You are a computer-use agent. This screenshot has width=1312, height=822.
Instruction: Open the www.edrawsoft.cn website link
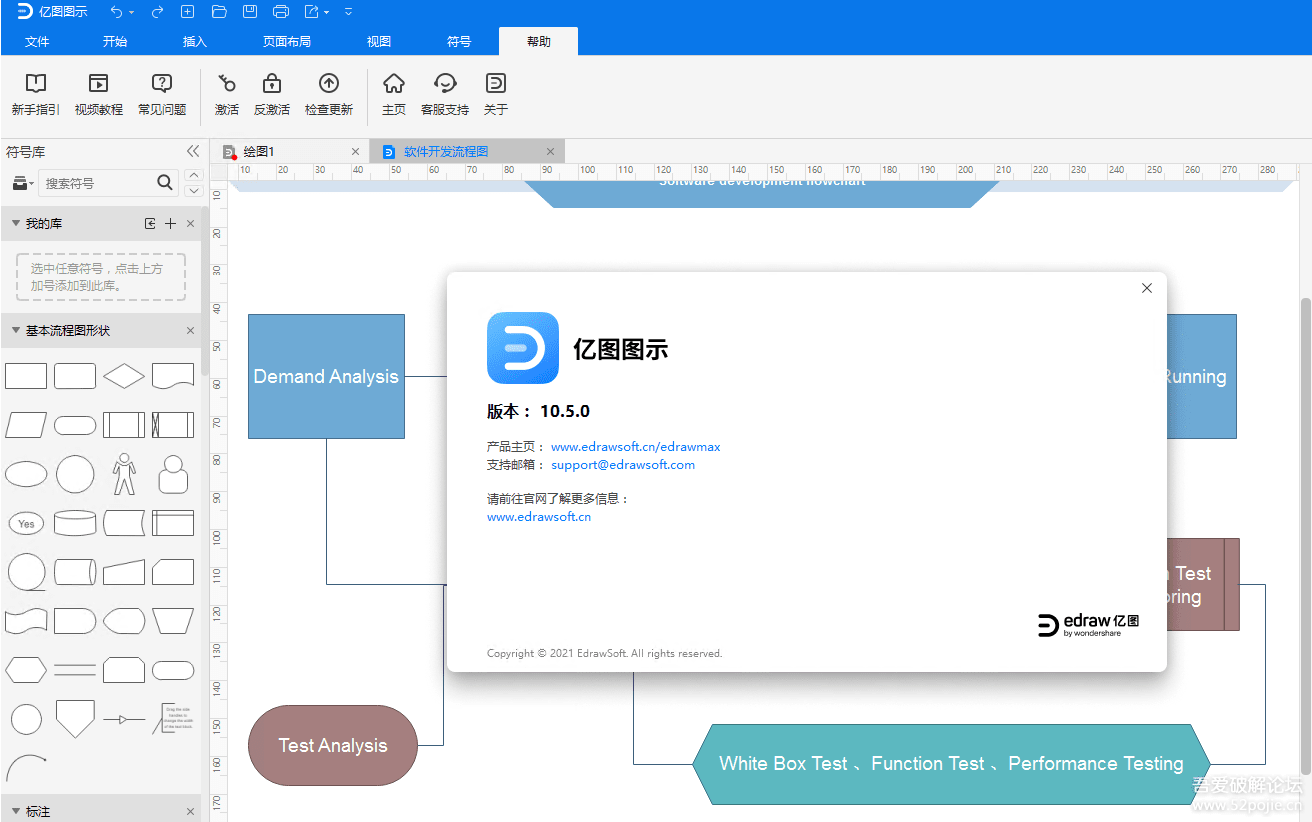[x=539, y=517]
